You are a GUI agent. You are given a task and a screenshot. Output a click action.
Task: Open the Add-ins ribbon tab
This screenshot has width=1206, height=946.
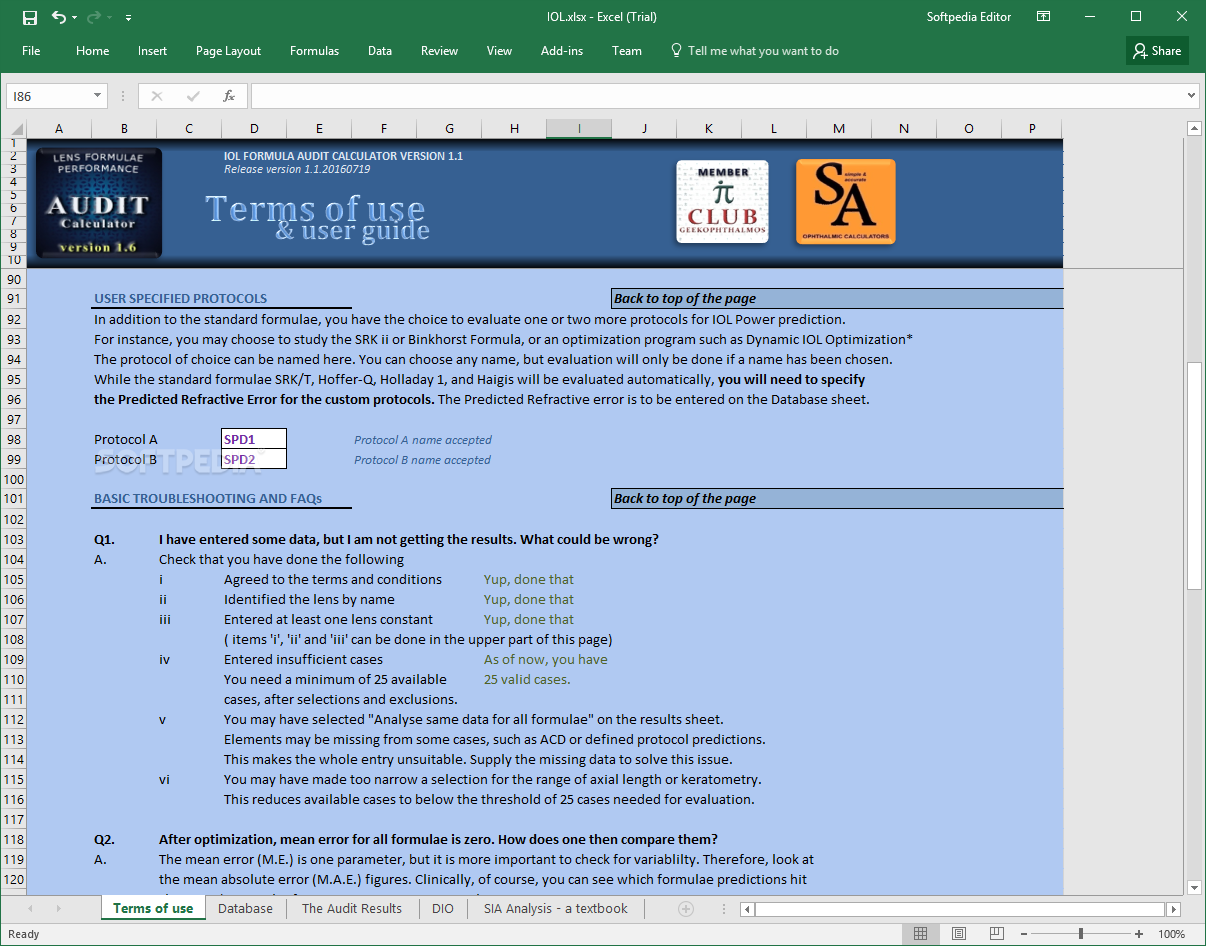tap(562, 51)
